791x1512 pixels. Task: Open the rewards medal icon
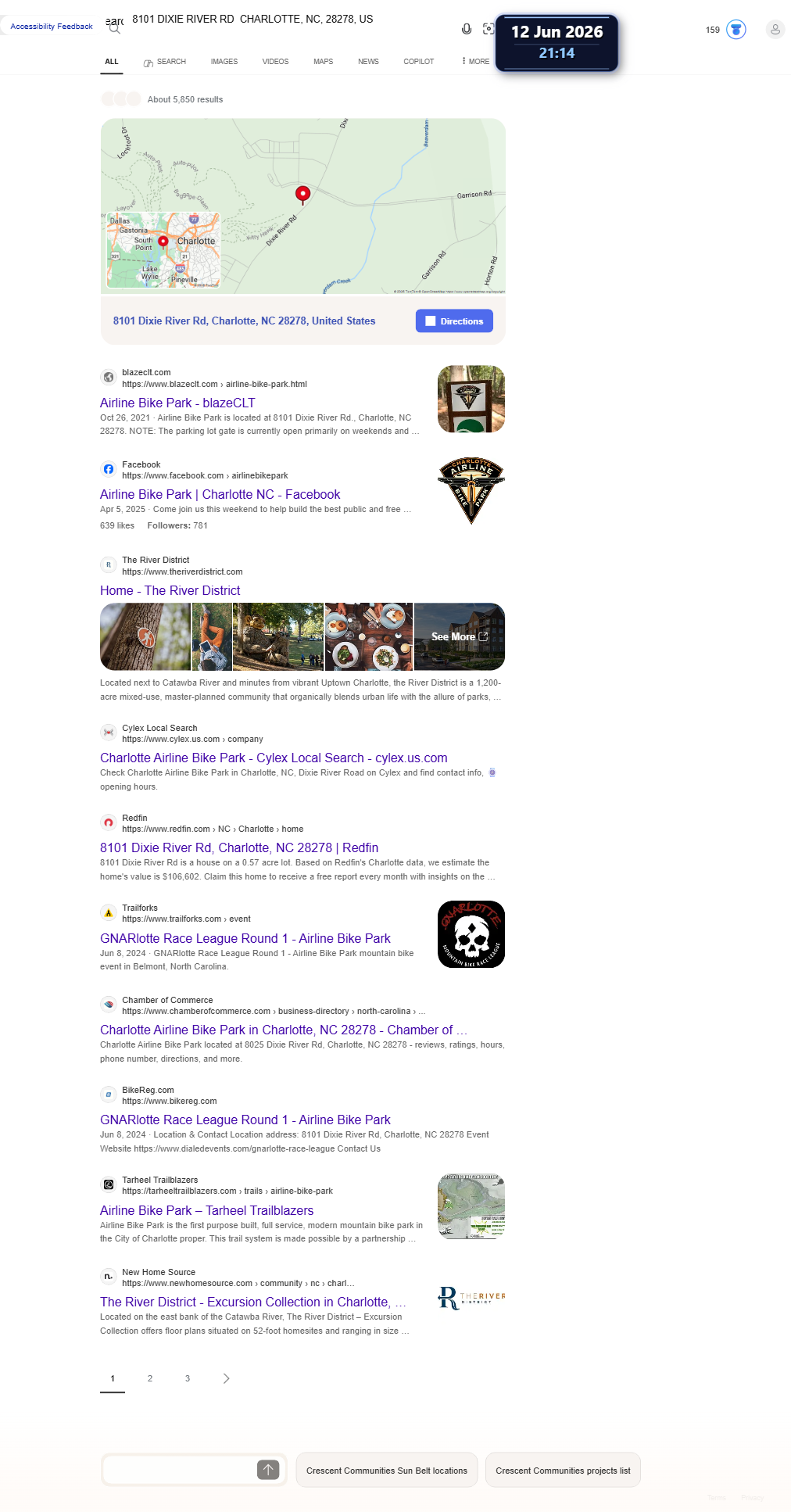point(736,30)
